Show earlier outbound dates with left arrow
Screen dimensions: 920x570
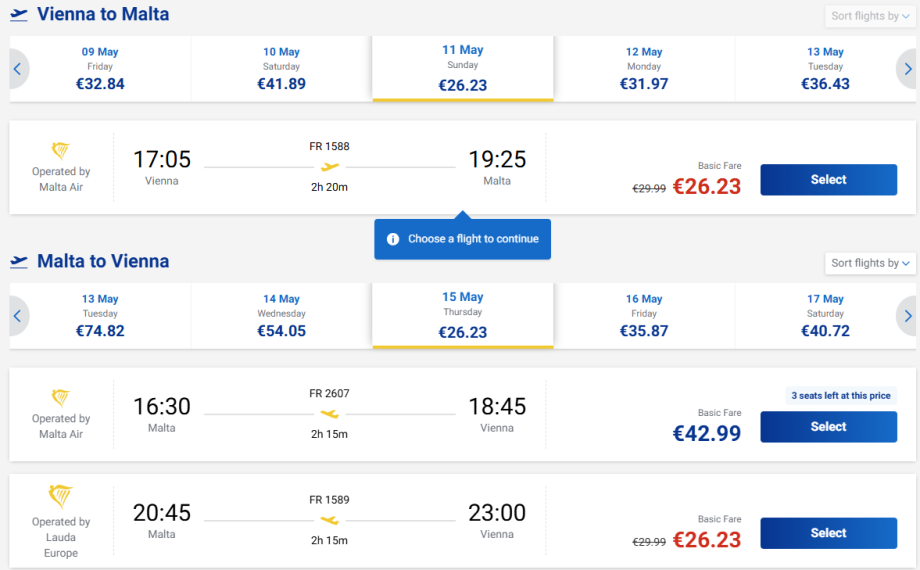[x=17, y=69]
